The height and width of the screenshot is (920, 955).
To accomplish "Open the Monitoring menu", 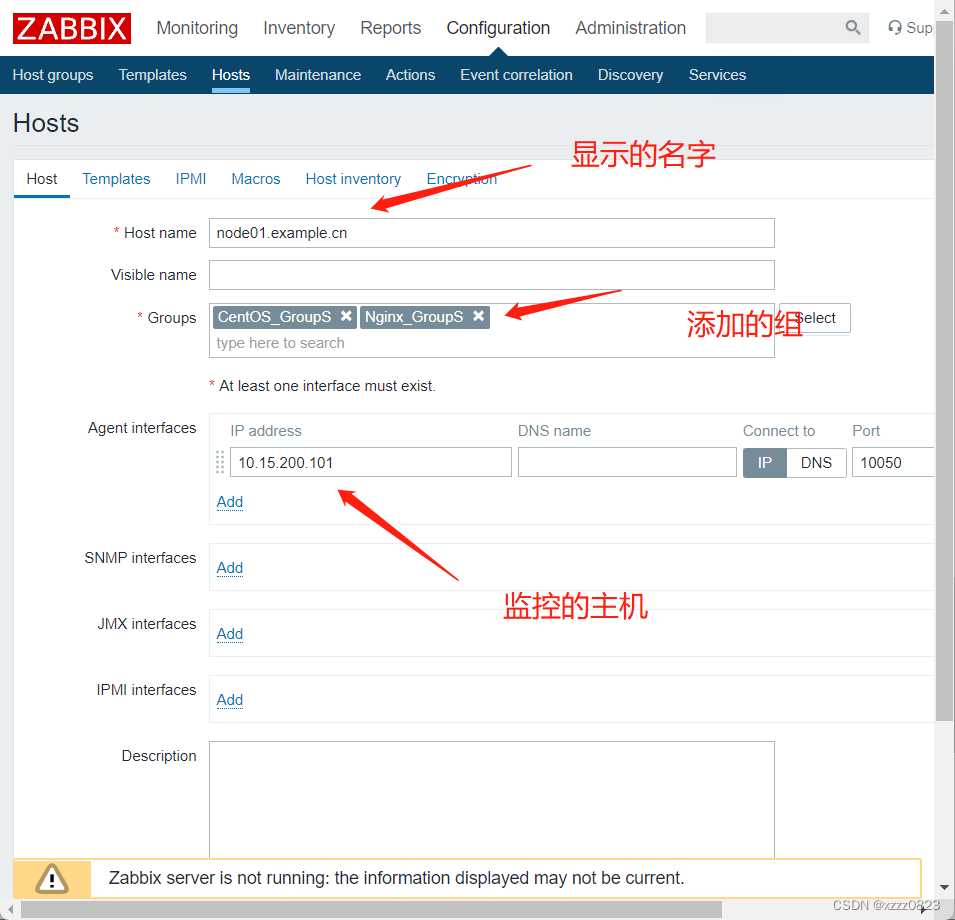I will tap(197, 28).
